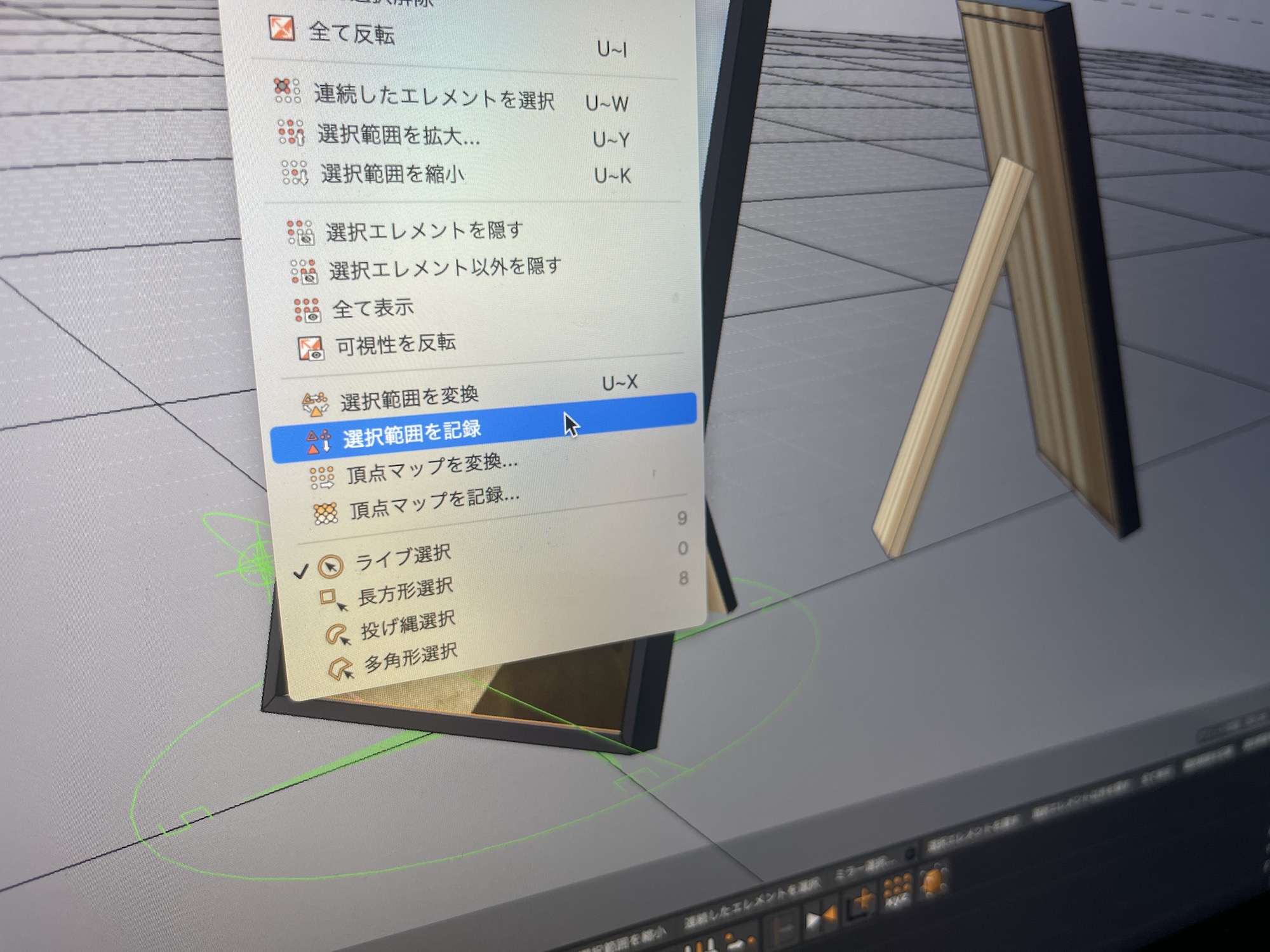
Task: Open the 頂点マップを変換... dialog entry
Action: 432,470
